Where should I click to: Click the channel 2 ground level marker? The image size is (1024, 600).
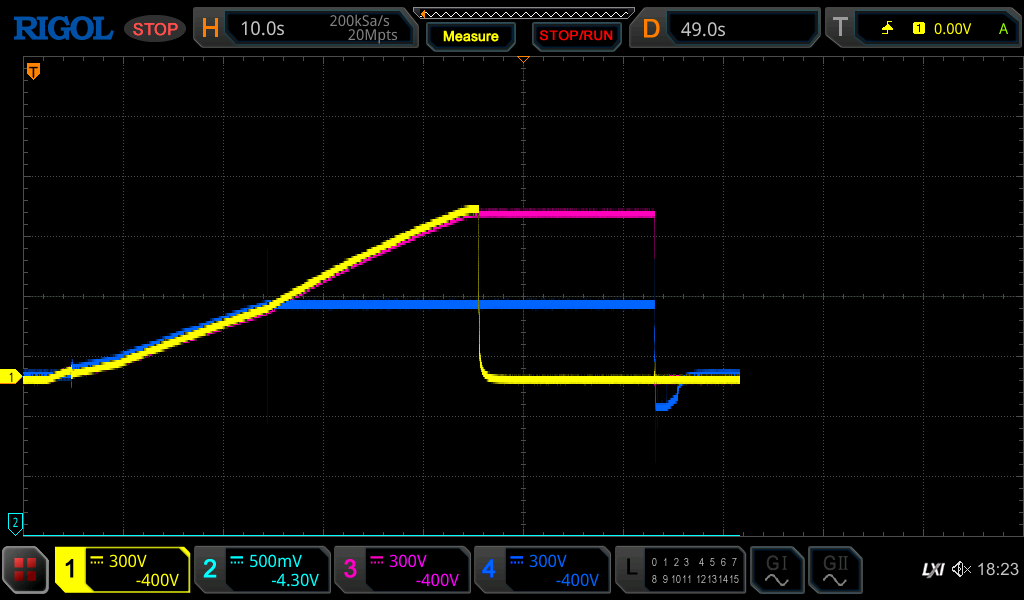coord(15,521)
